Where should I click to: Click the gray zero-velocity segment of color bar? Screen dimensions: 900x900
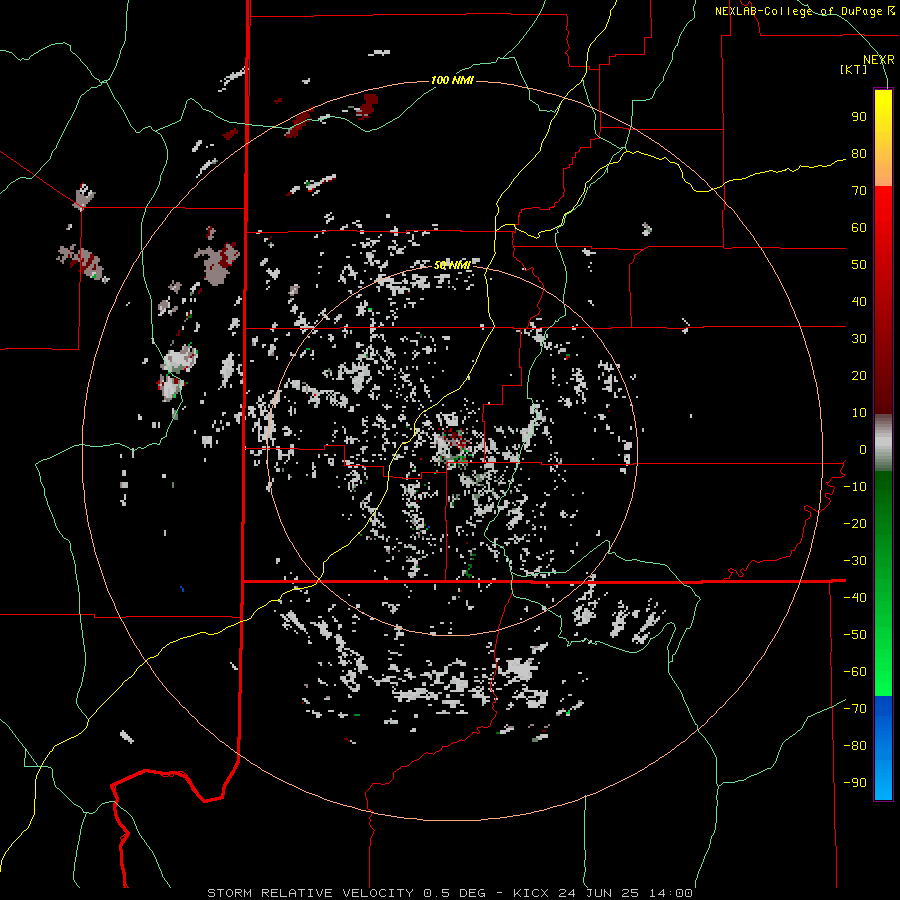[x=883, y=443]
